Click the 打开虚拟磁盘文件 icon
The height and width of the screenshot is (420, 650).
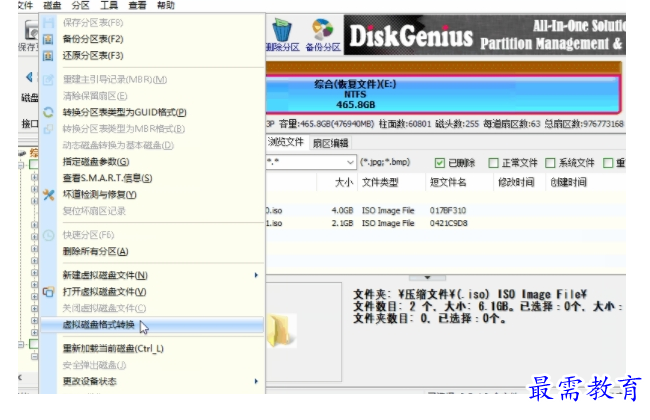click(x=48, y=292)
